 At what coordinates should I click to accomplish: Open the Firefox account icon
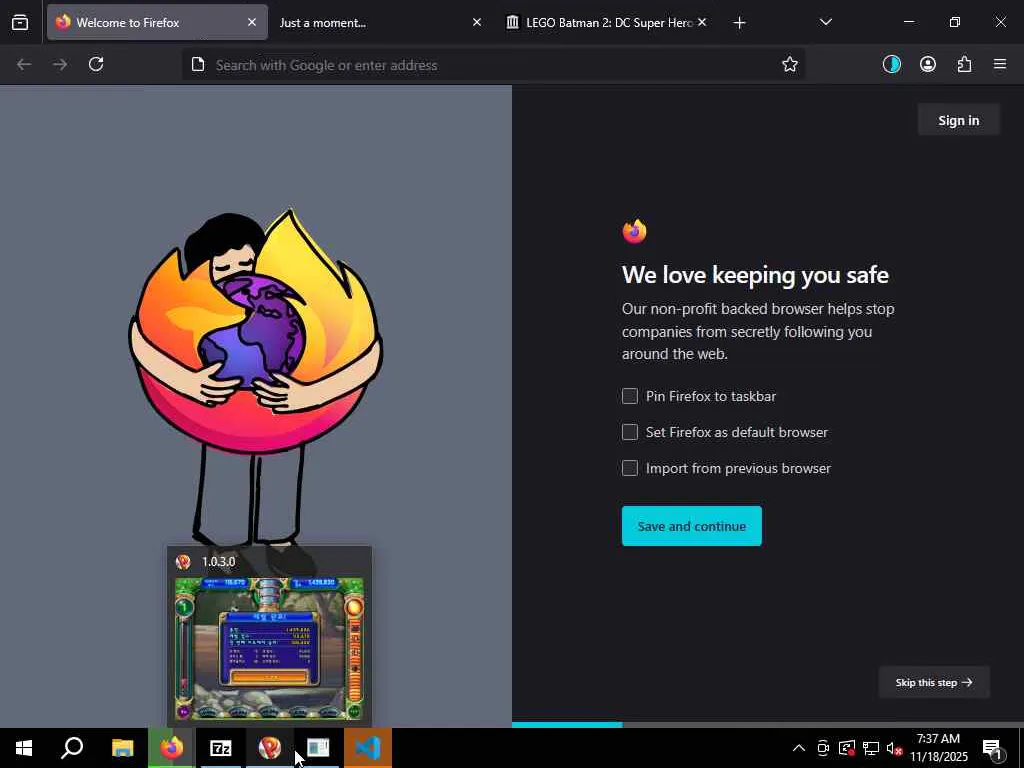click(928, 64)
